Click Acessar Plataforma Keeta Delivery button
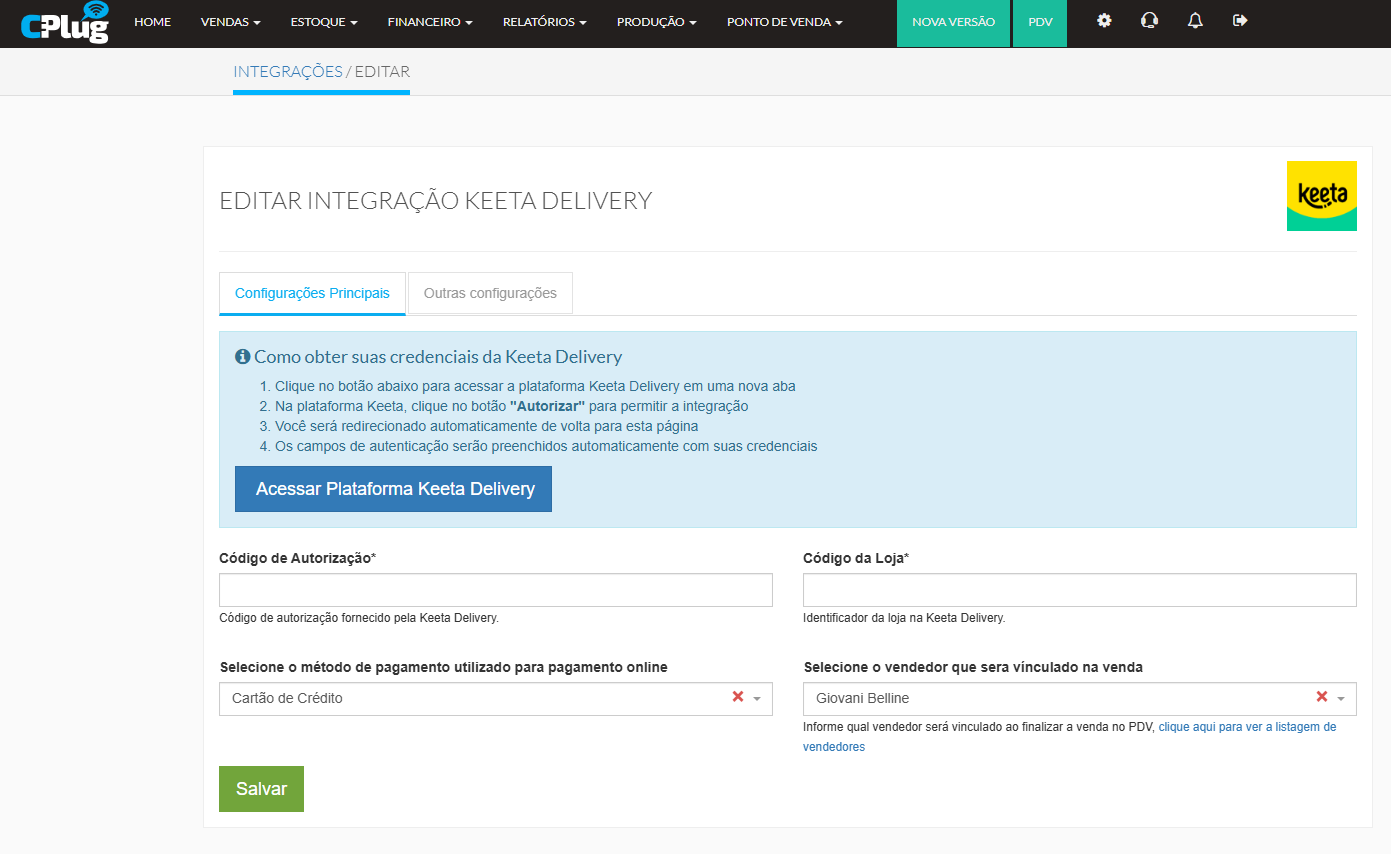Image resolution: width=1391 pixels, height=854 pixels. click(x=393, y=489)
